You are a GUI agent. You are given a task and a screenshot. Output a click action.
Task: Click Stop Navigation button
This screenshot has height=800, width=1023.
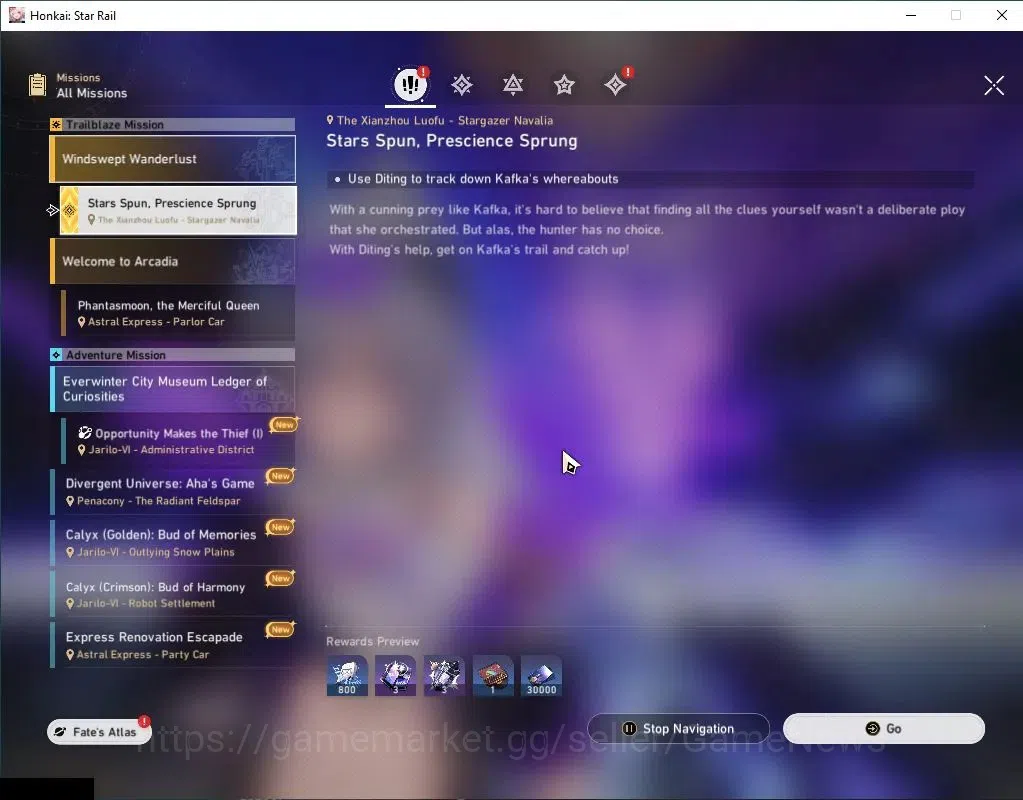pyautogui.click(x=679, y=728)
